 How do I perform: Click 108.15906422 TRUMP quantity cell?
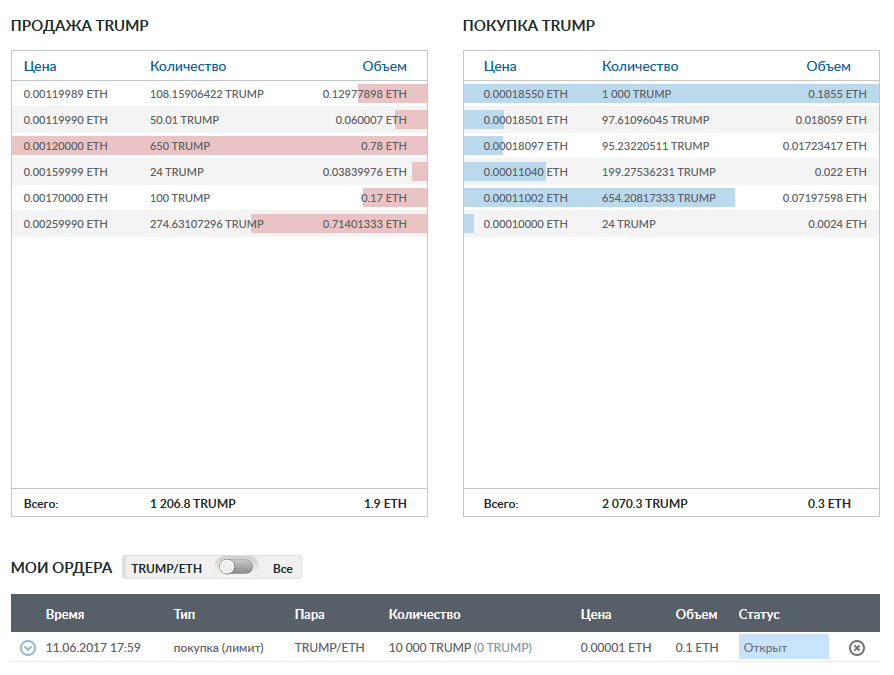click(x=206, y=94)
